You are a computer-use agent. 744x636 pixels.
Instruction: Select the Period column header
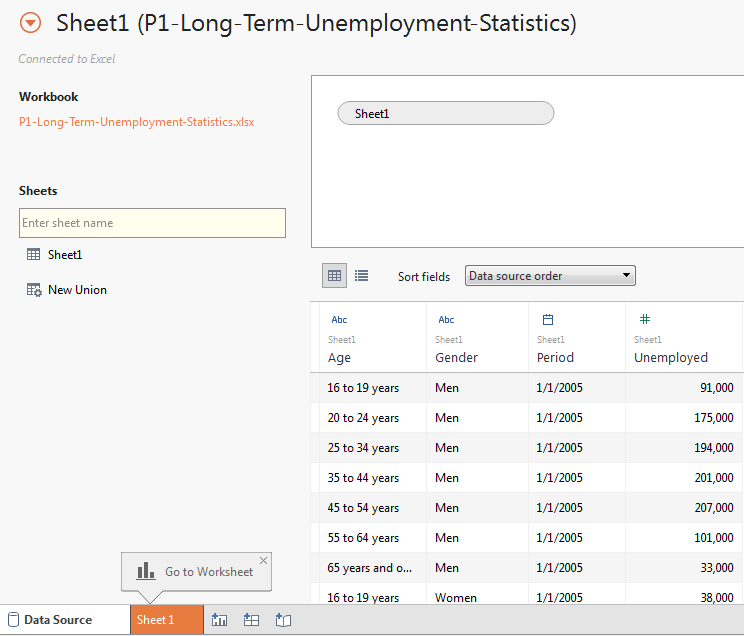(x=555, y=357)
